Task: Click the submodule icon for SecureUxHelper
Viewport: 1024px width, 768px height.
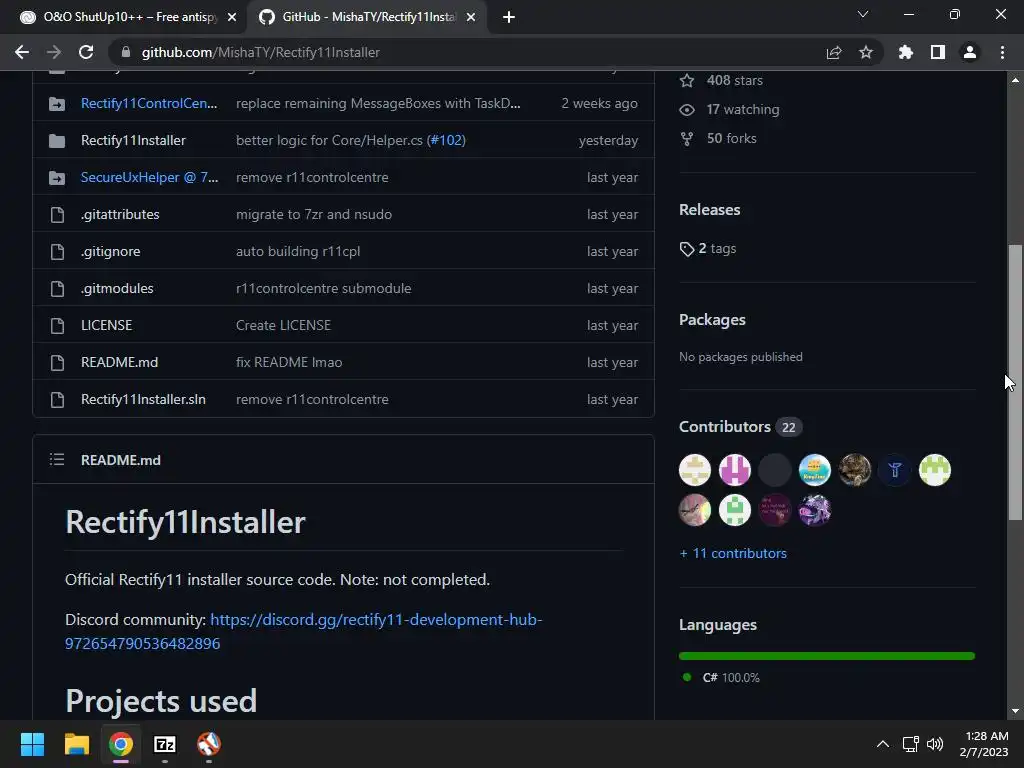Action: point(57,178)
